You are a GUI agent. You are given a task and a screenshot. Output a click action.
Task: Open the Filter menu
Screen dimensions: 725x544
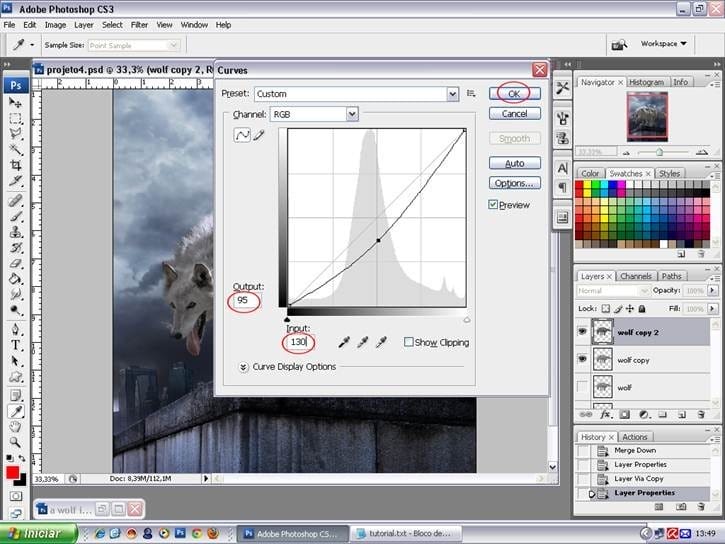(x=138, y=24)
